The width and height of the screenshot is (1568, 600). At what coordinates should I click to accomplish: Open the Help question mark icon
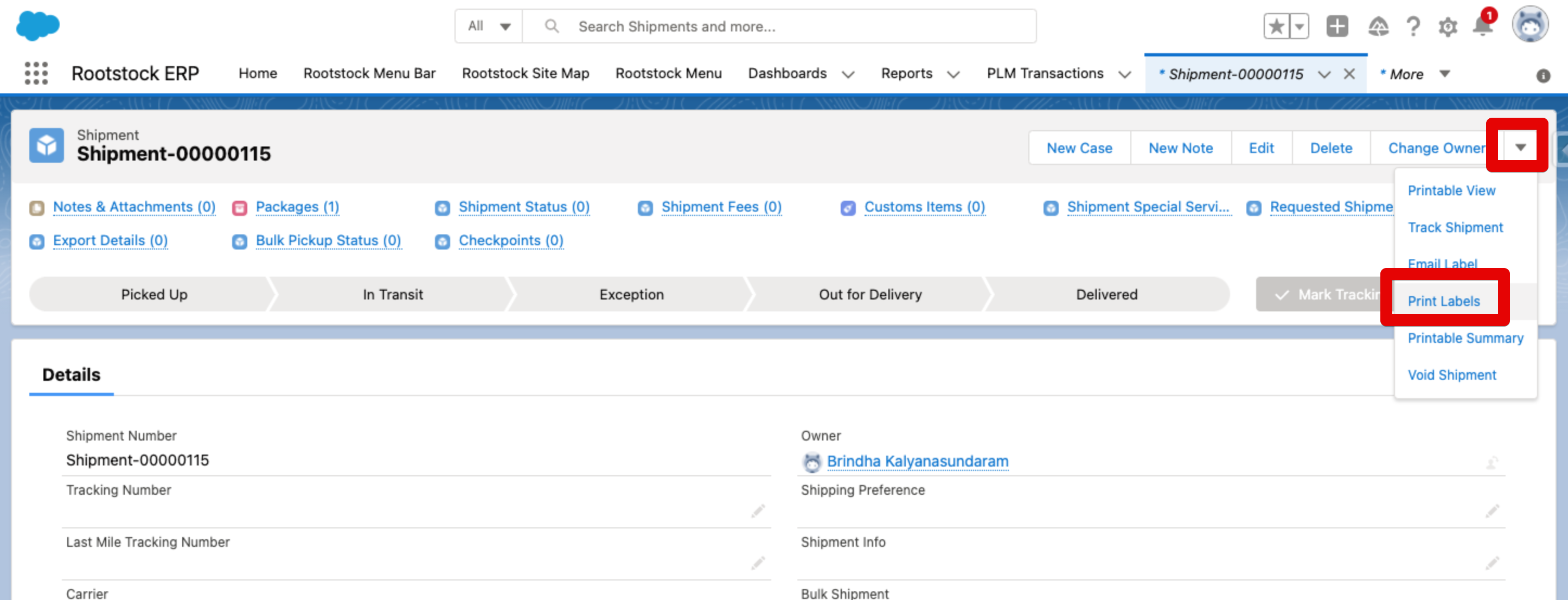tap(1413, 27)
